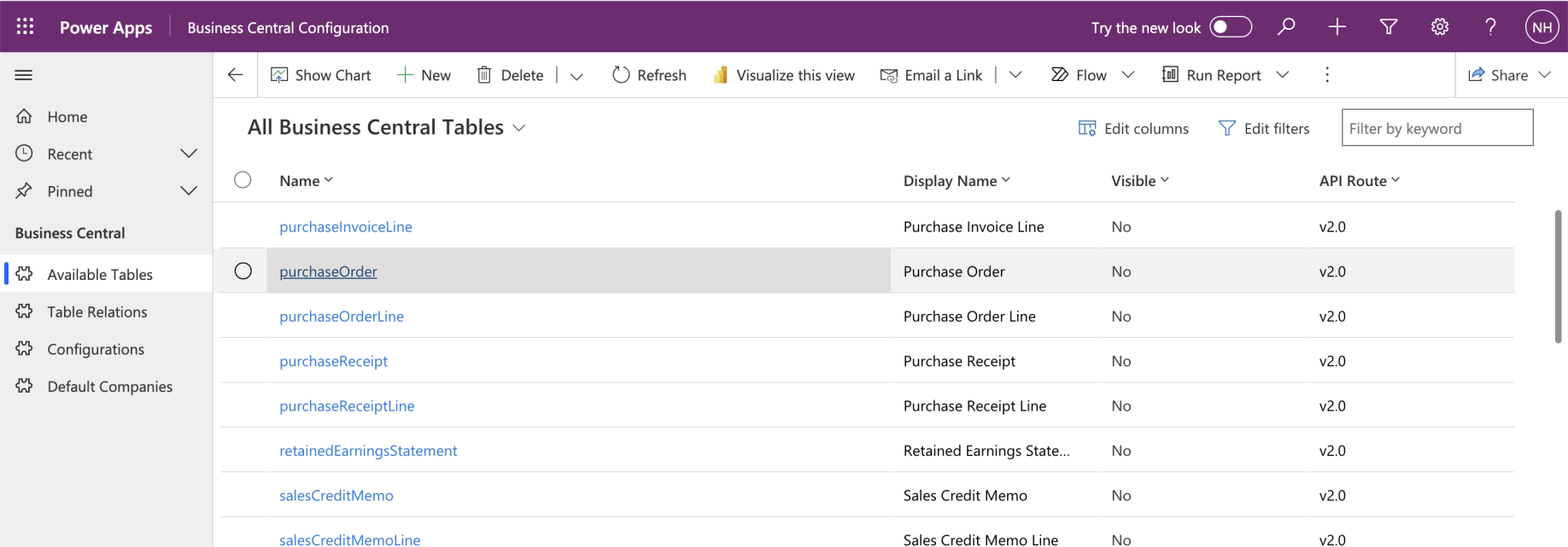Collapse the hamburger navigation menu
The height and width of the screenshot is (547, 1568).
click(24, 75)
